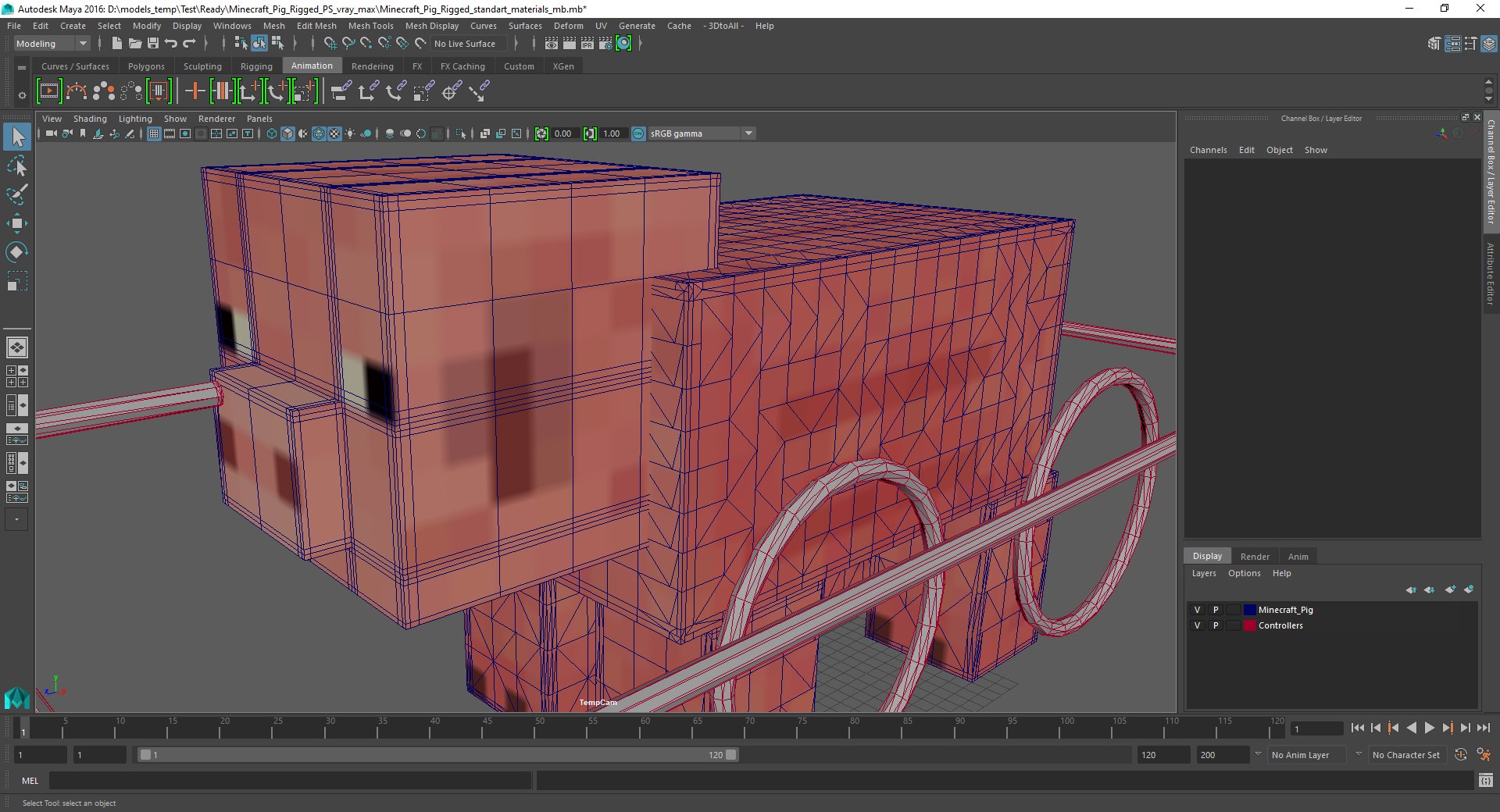Switch to the Polygons shelf tab
The height and width of the screenshot is (812, 1500).
tap(146, 66)
